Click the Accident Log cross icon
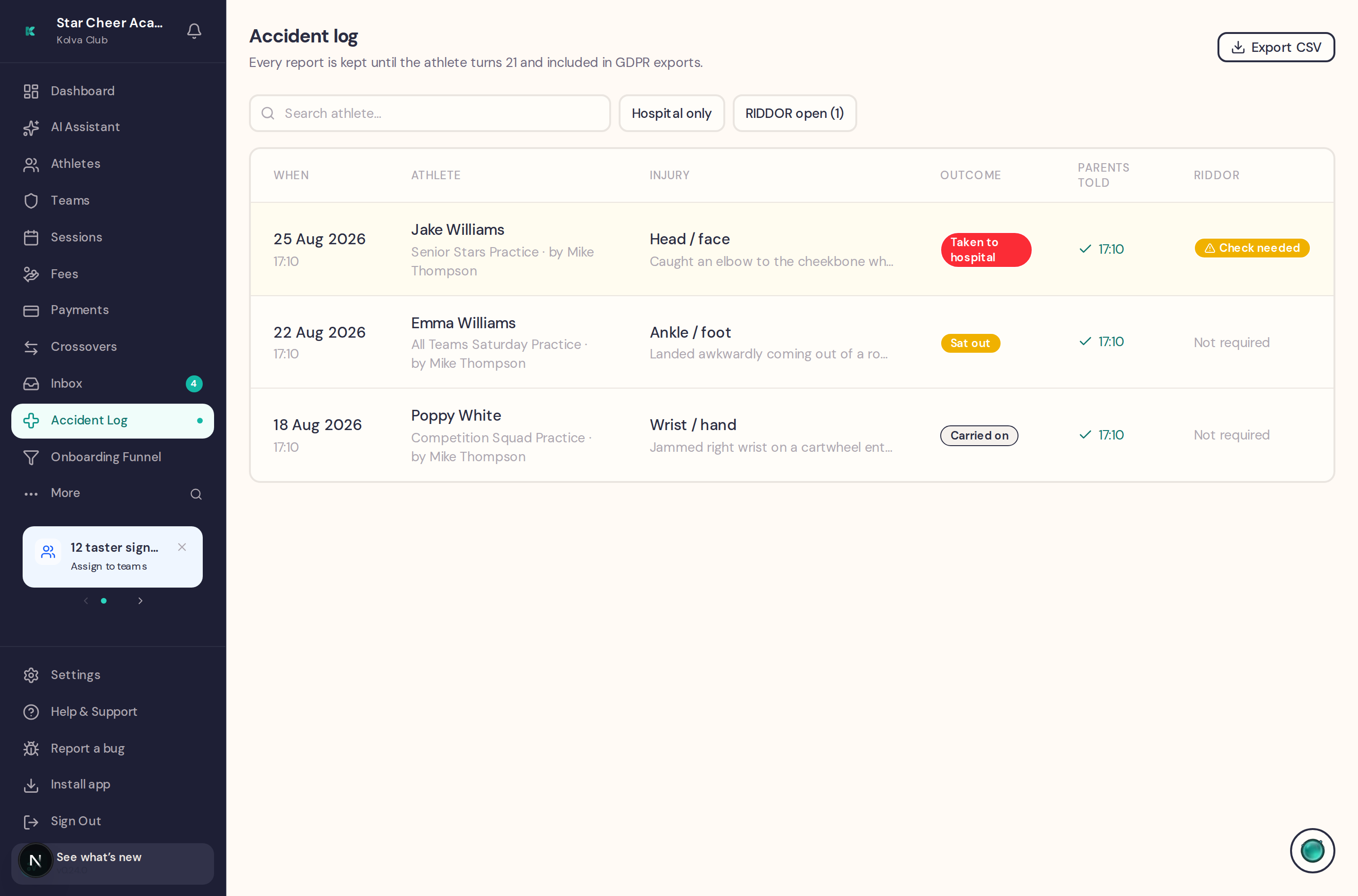1358x896 pixels. (x=31, y=421)
